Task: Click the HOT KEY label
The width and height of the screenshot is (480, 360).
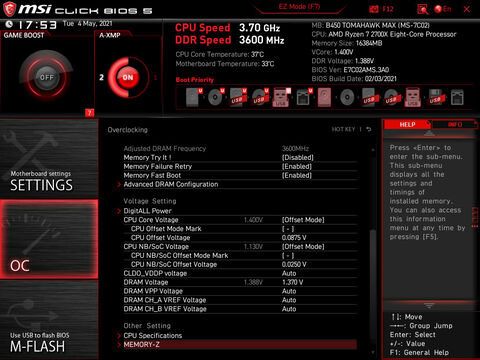Action: [343, 129]
